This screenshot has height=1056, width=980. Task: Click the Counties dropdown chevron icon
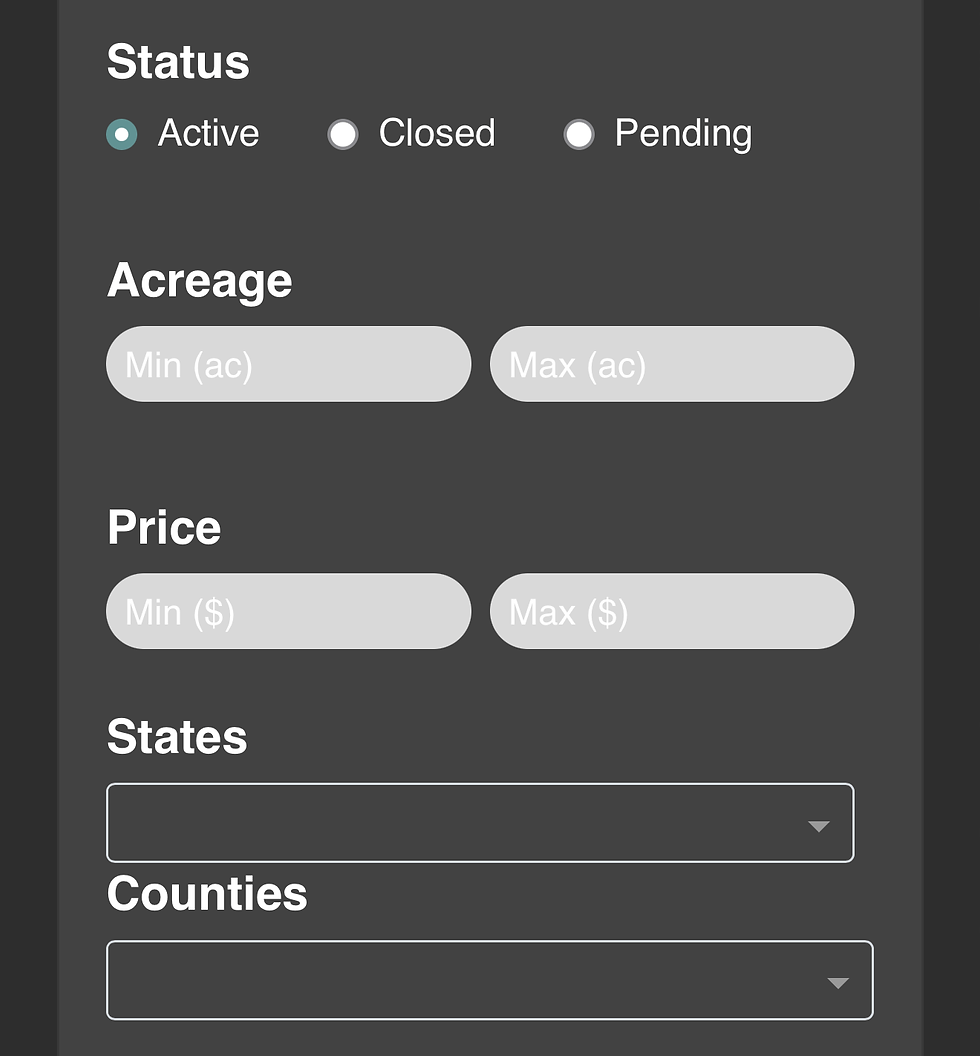838,983
